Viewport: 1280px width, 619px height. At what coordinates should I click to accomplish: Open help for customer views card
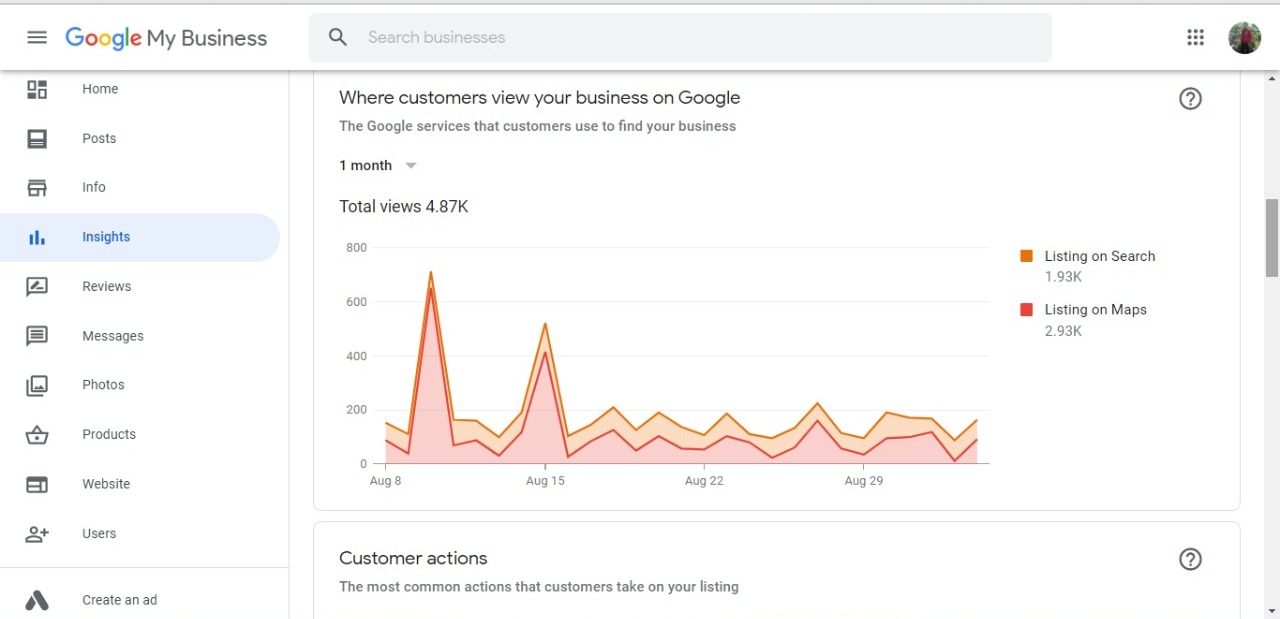[x=1190, y=98]
